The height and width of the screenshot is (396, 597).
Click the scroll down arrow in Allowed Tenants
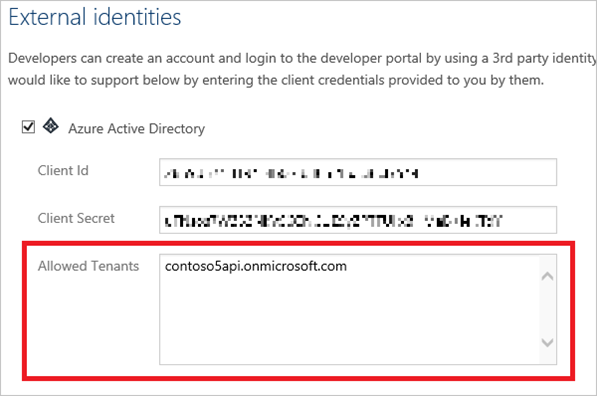[548, 342]
